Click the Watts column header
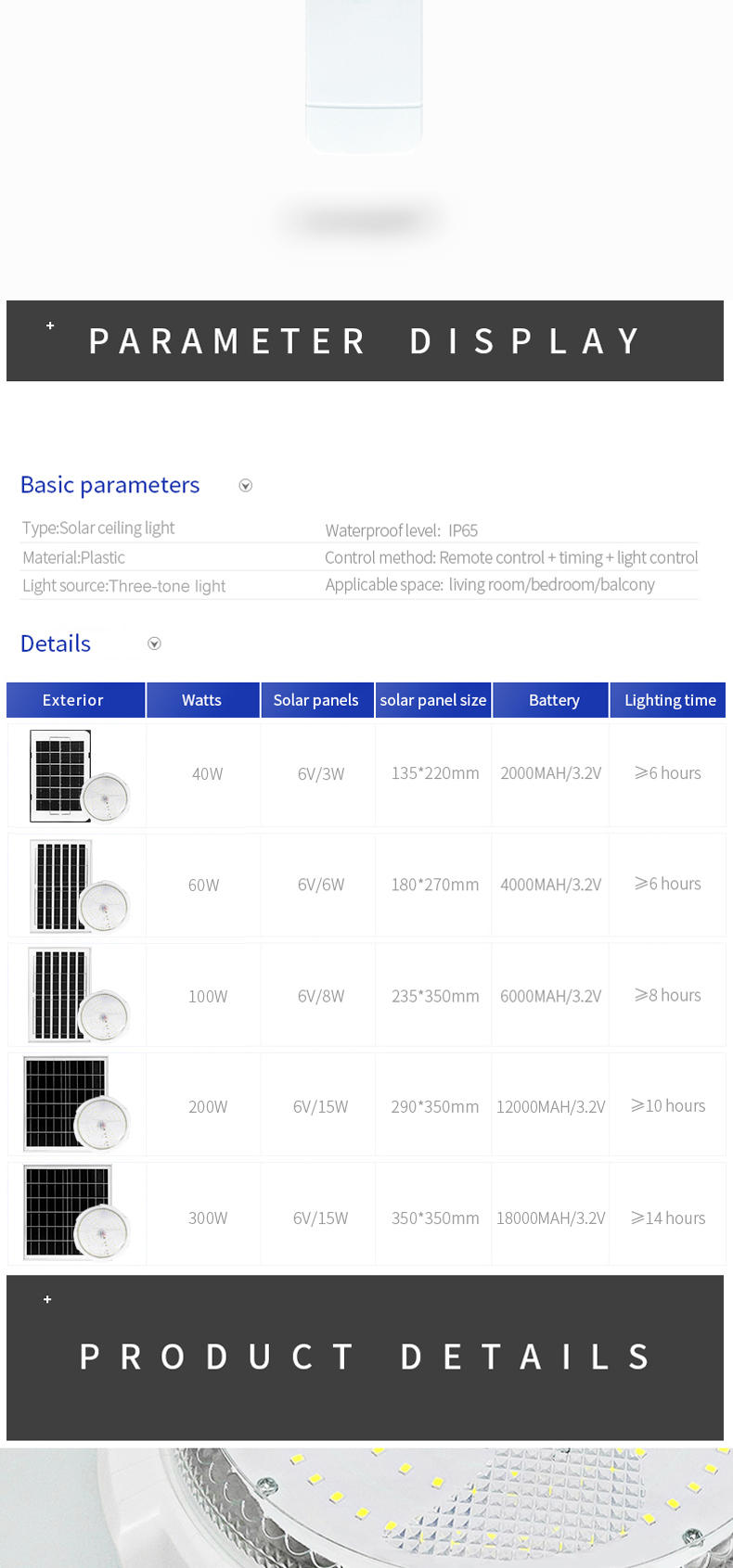This screenshot has height=1568, width=733. pos(202,700)
